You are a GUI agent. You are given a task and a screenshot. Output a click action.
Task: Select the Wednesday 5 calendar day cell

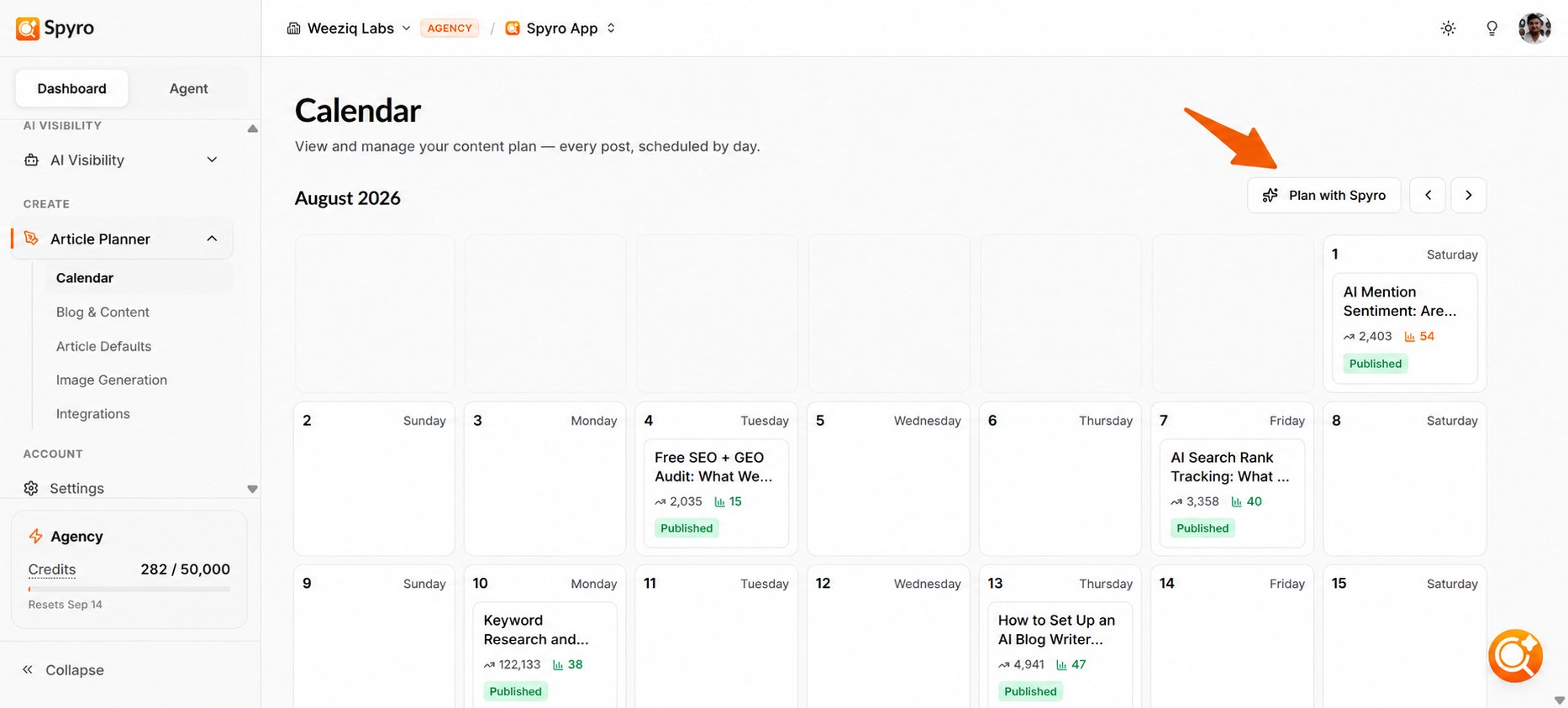tap(888, 479)
